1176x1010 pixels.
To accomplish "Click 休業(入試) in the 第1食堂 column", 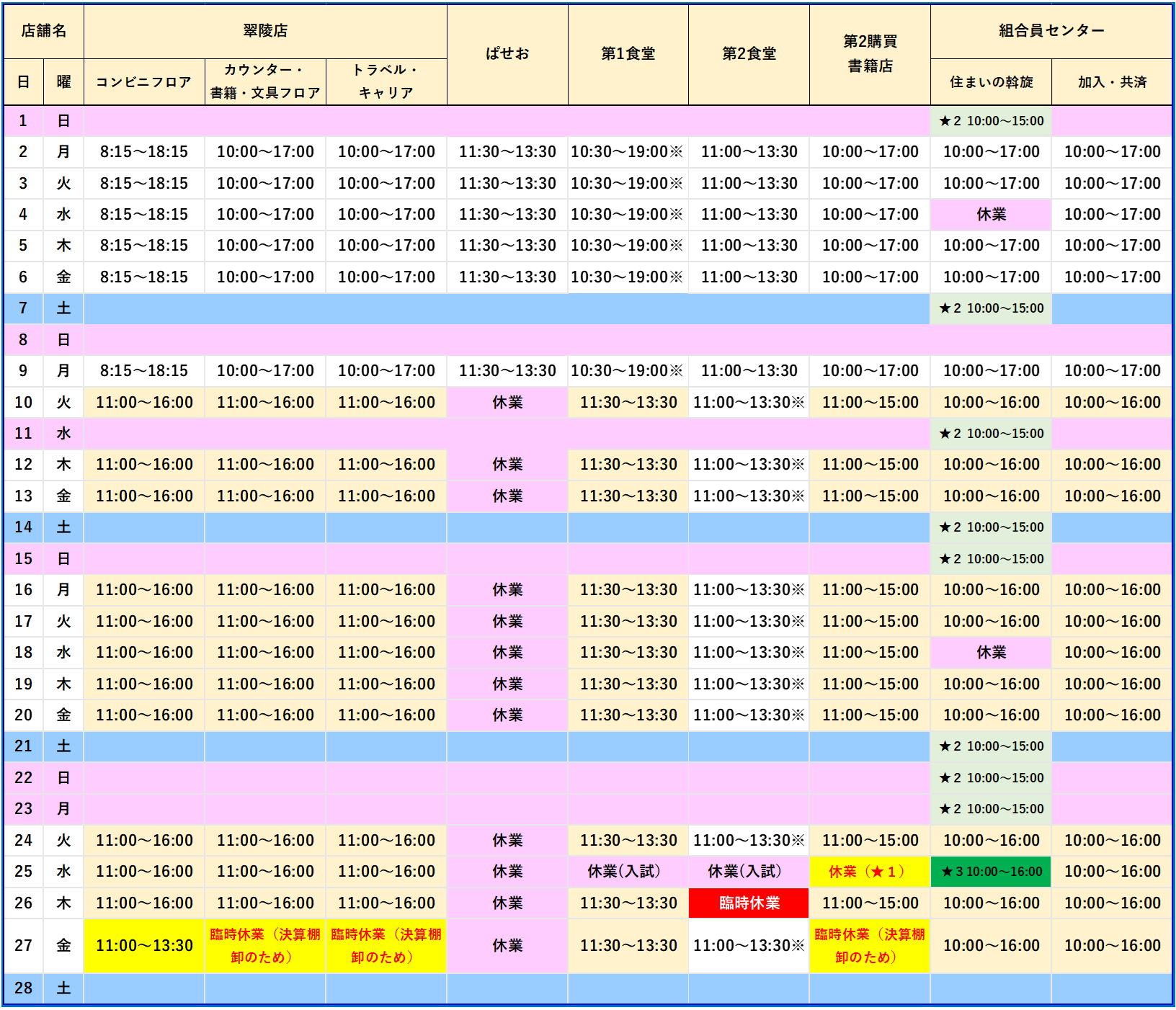I will click(628, 872).
